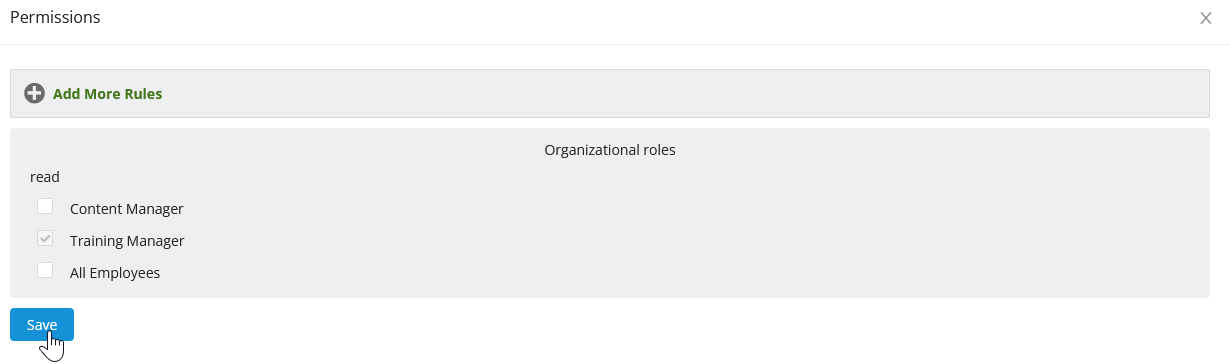Click the Organizational roles heading
This screenshot has width=1230, height=364.
610,150
